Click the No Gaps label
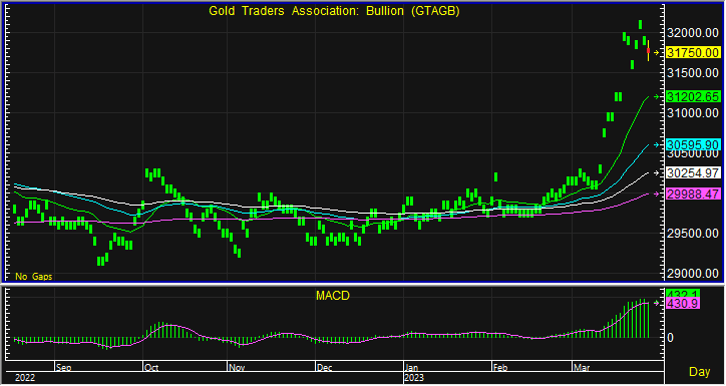 click(34, 276)
